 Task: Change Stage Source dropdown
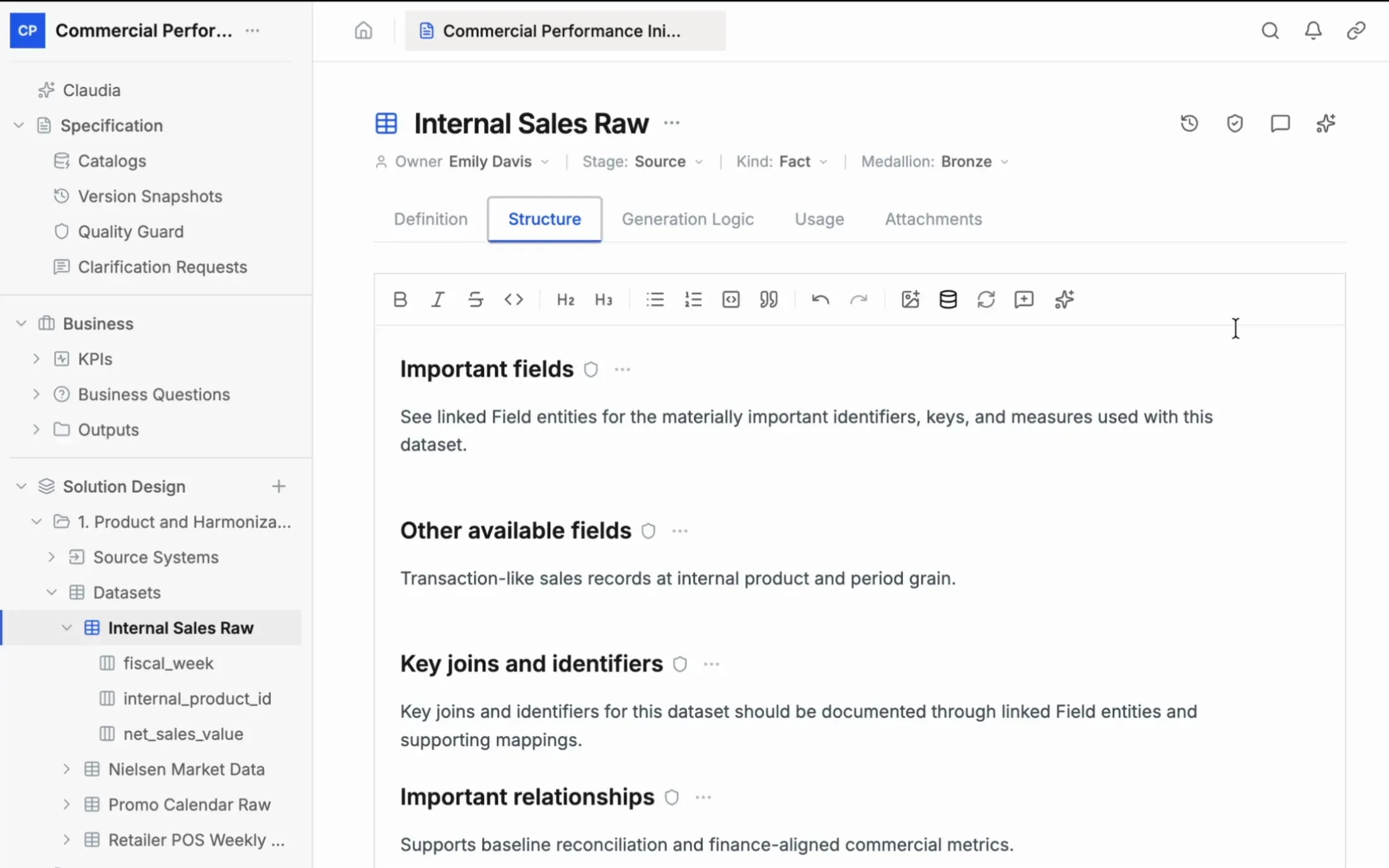pos(642,162)
